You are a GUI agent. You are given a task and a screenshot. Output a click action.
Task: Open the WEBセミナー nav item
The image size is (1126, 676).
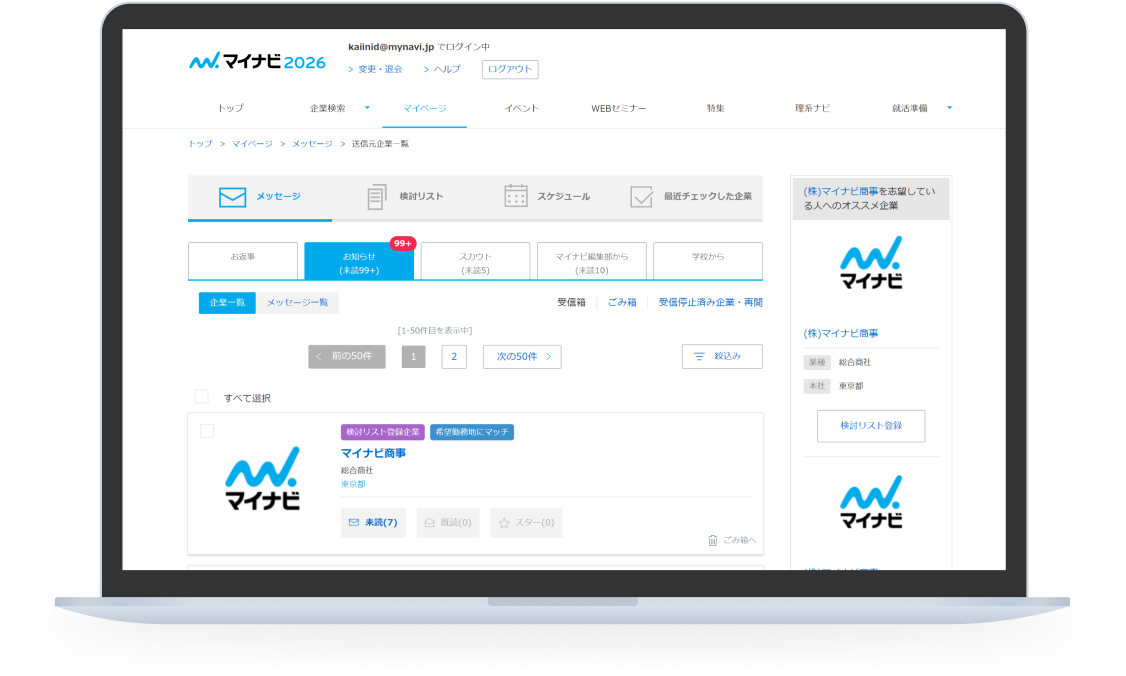pyautogui.click(x=618, y=108)
